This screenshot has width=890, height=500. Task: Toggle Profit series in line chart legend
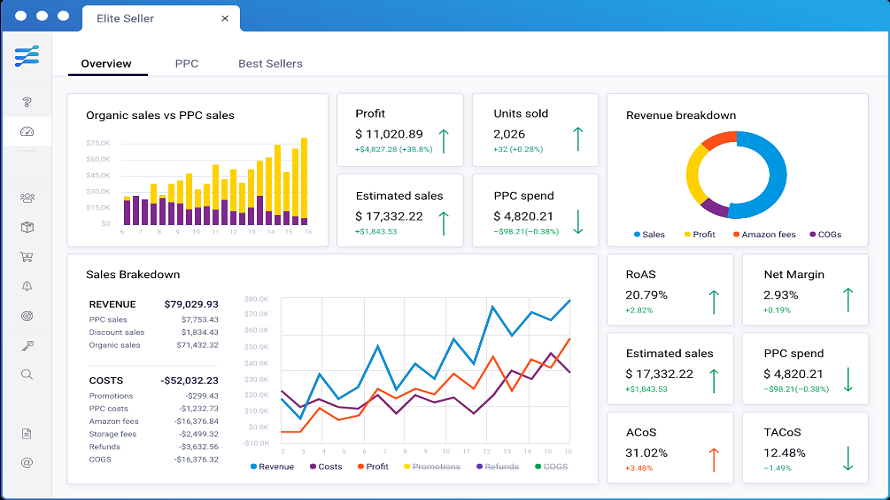click(373, 467)
